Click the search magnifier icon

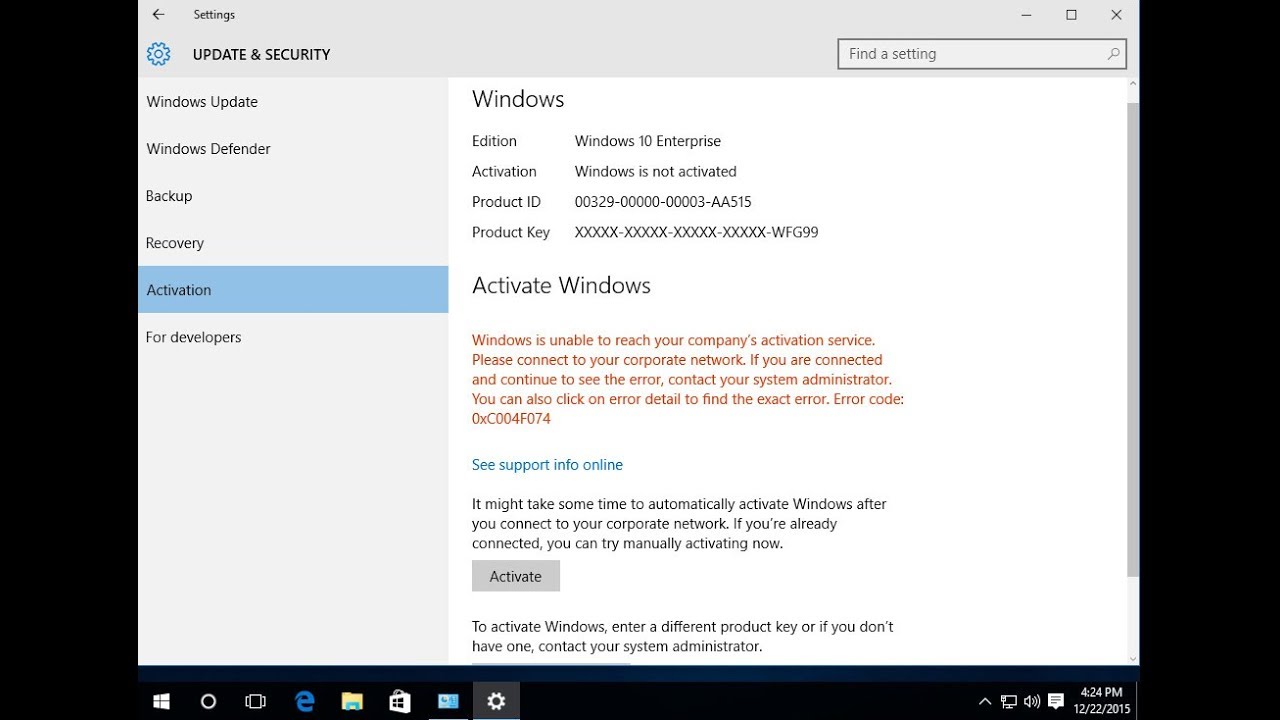[x=1113, y=54]
